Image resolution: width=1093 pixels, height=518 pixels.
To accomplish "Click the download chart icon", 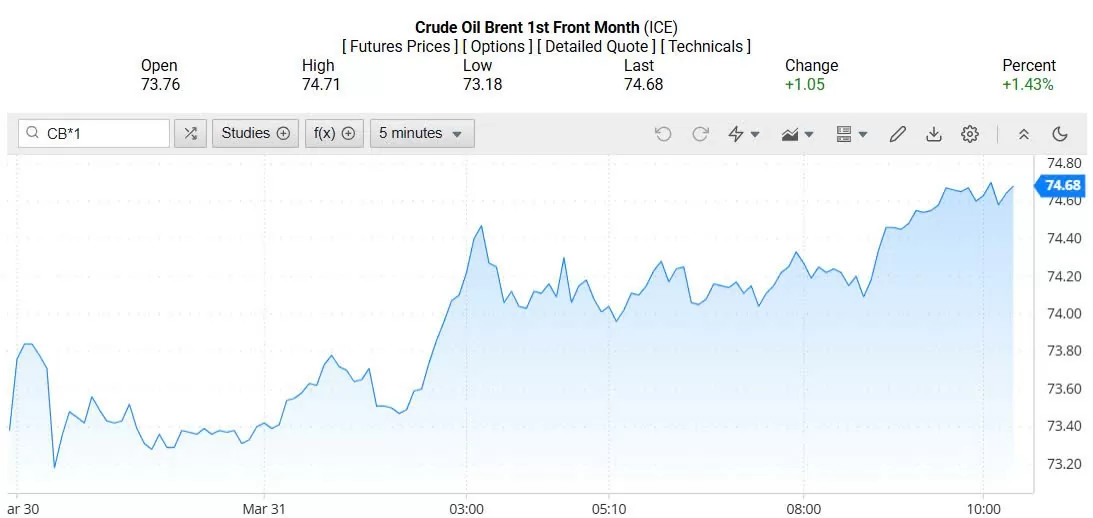I will click(934, 134).
